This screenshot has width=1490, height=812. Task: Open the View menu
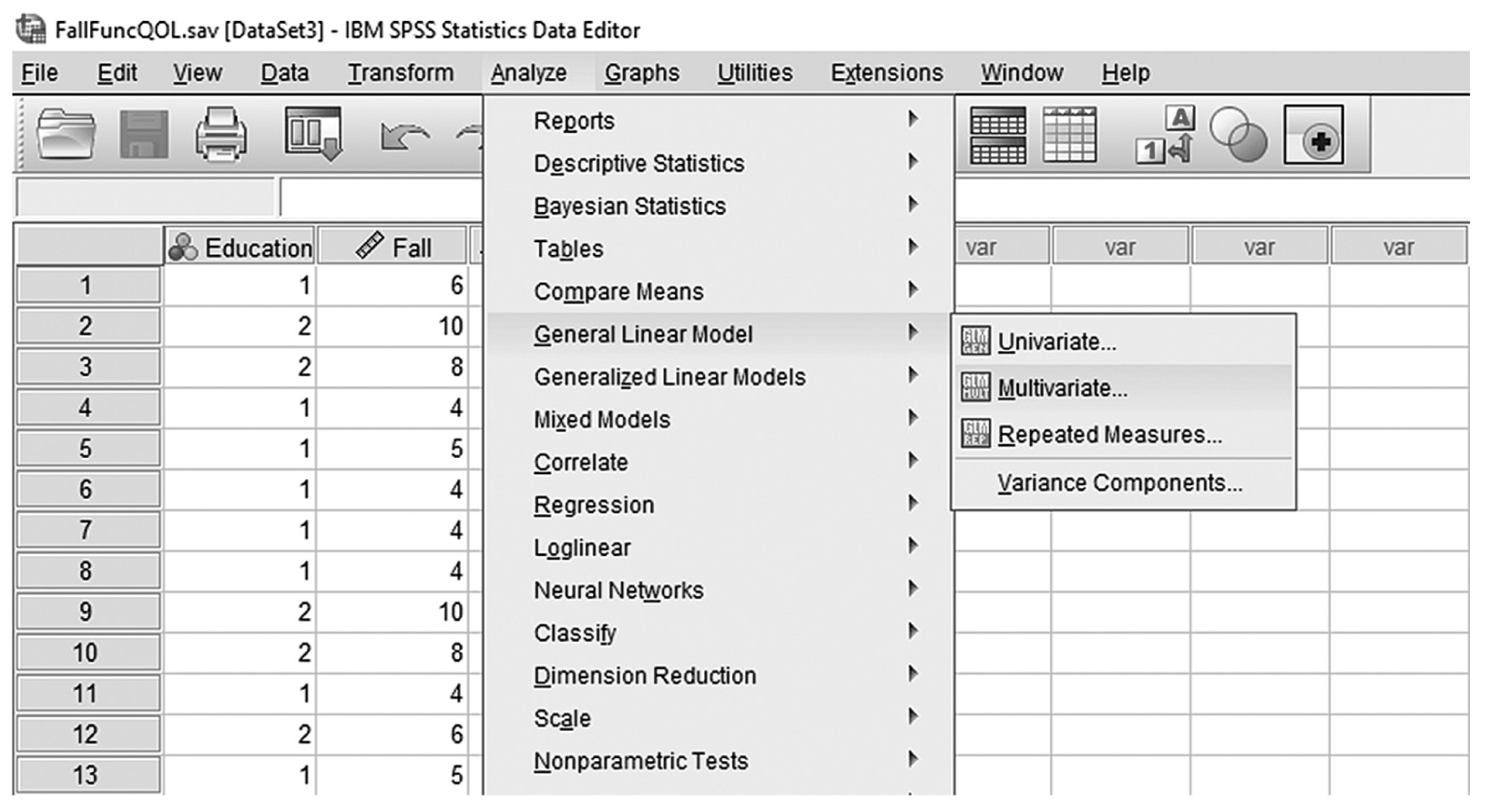[x=198, y=73]
